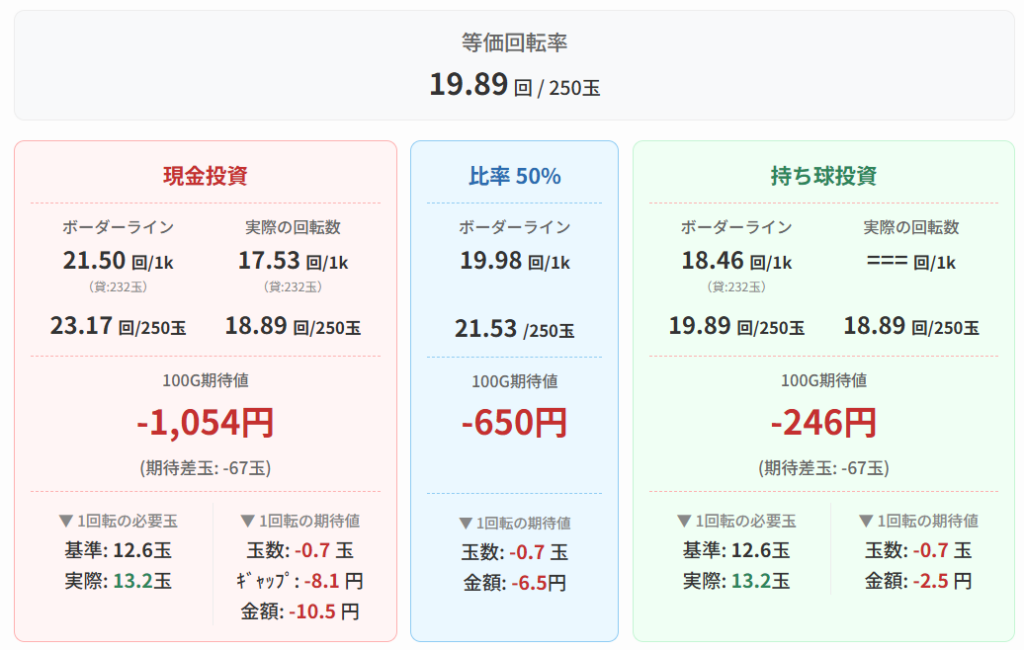Select the 19.89 回 / 250玉 top value

click(x=514, y=86)
